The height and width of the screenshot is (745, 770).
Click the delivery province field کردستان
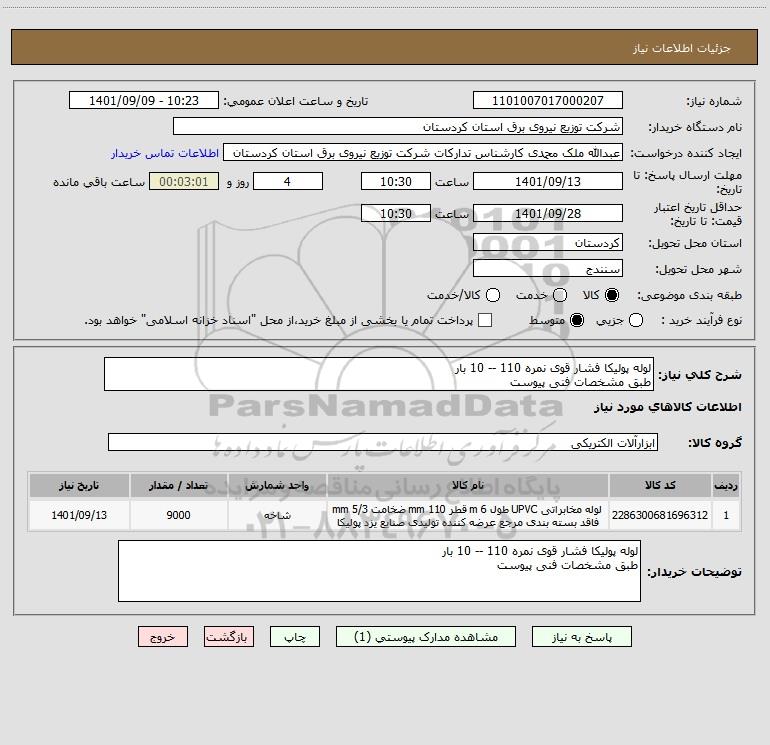548,243
